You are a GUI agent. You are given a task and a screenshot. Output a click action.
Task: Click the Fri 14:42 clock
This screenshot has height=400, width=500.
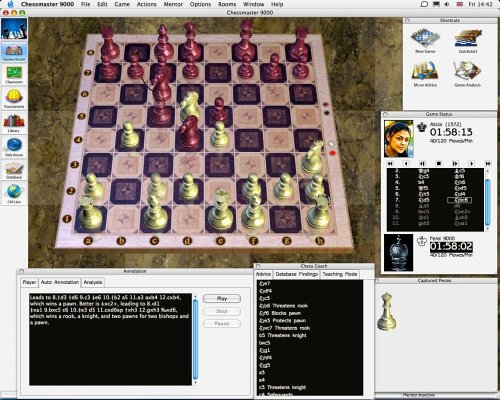[480, 4]
